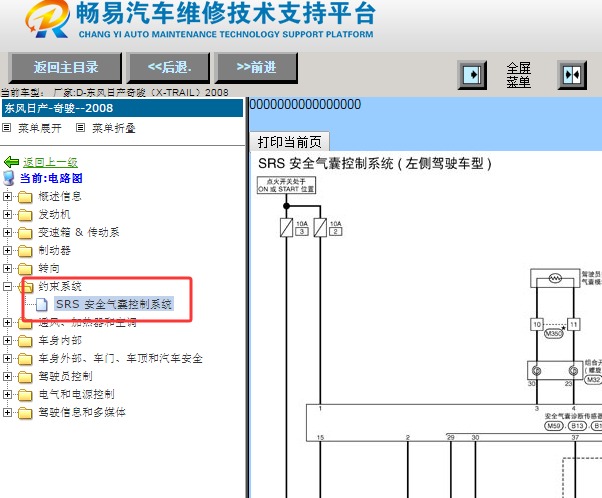Select the 车身内部 folder label
The height and width of the screenshot is (498, 602).
(60, 340)
